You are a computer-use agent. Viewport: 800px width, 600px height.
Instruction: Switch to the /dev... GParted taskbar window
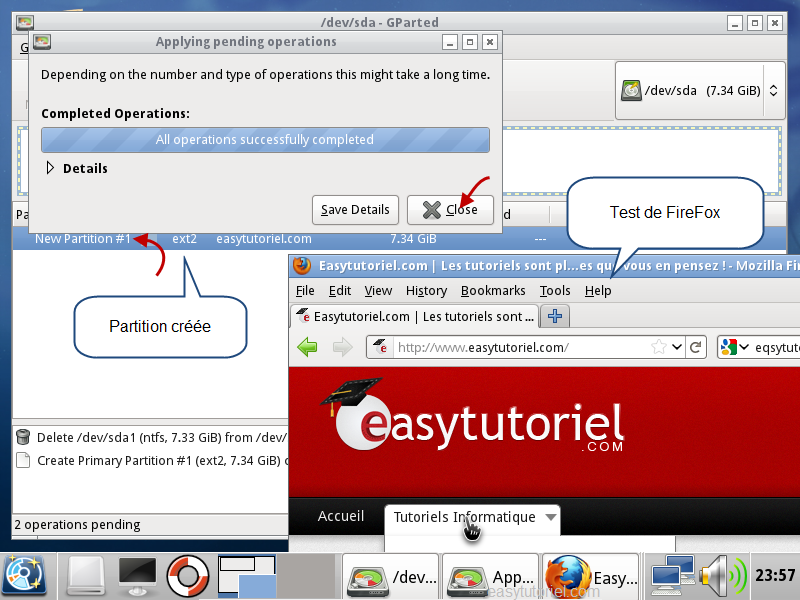click(391, 577)
